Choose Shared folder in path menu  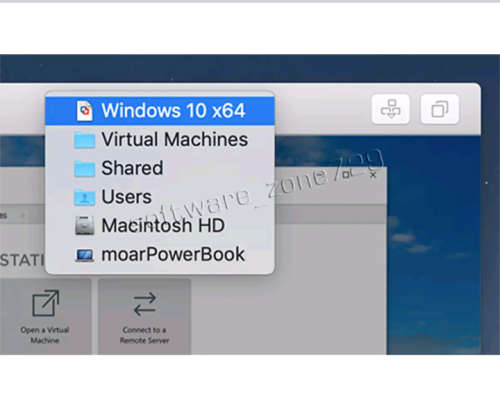[x=160, y=168]
